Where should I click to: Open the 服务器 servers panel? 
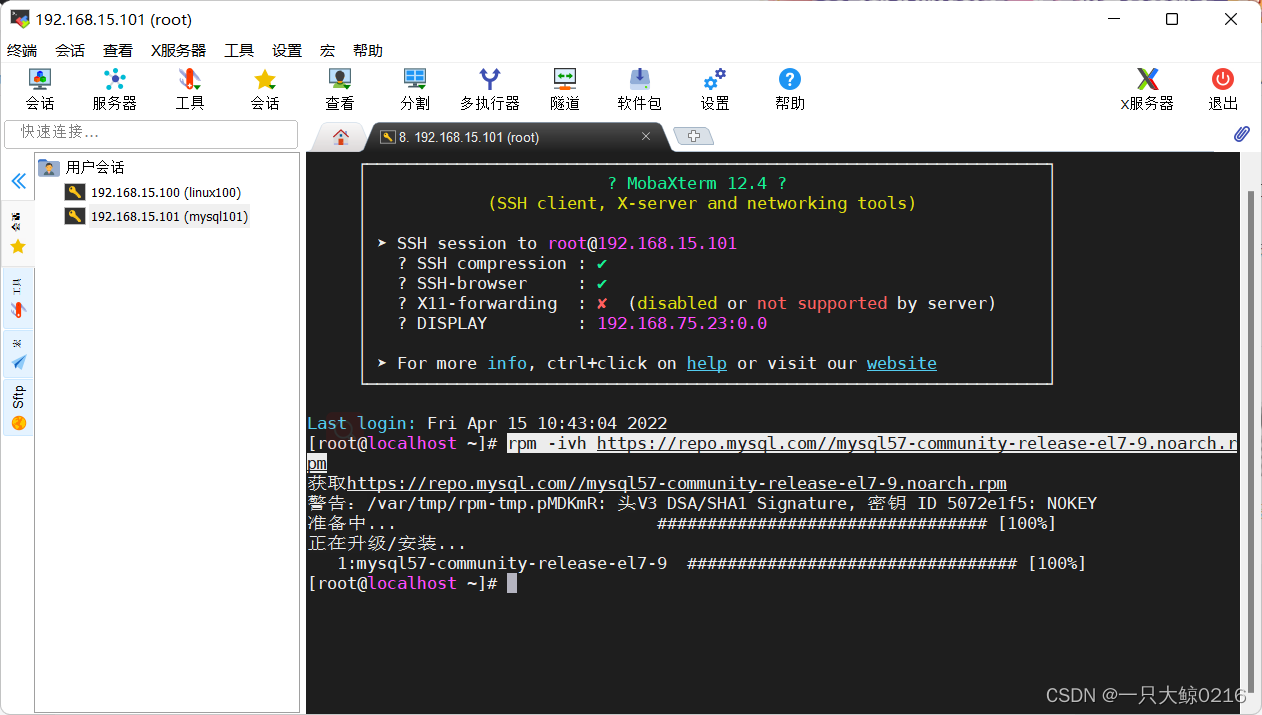coord(113,88)
